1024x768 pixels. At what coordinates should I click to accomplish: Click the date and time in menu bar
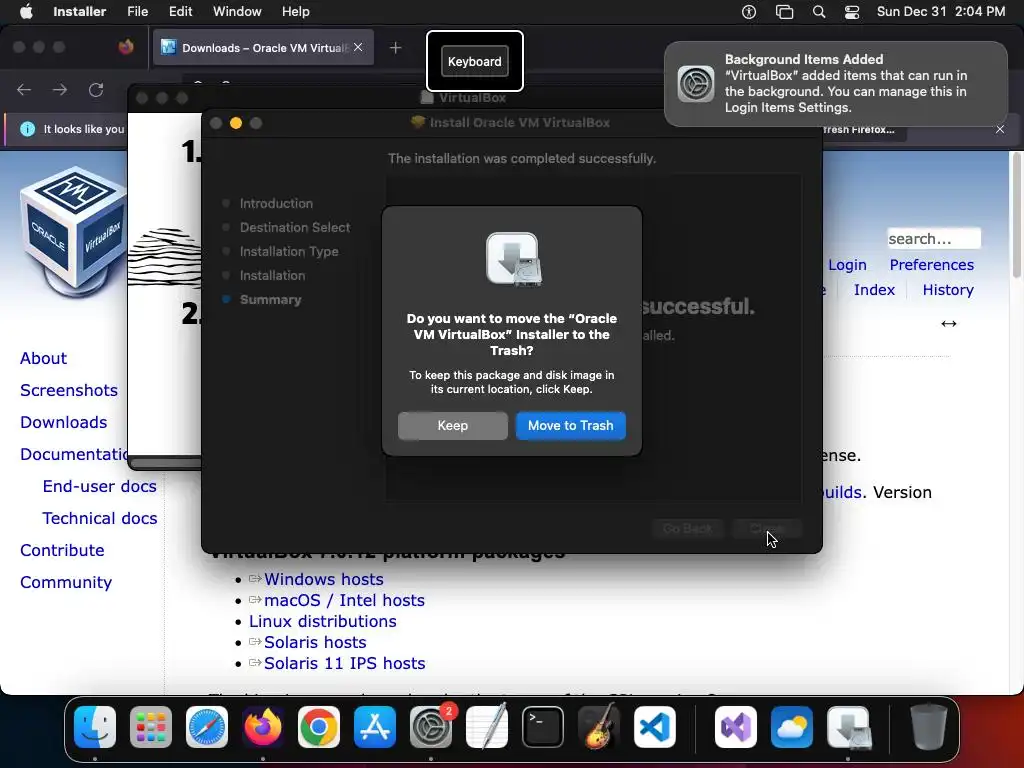(940, 11)
